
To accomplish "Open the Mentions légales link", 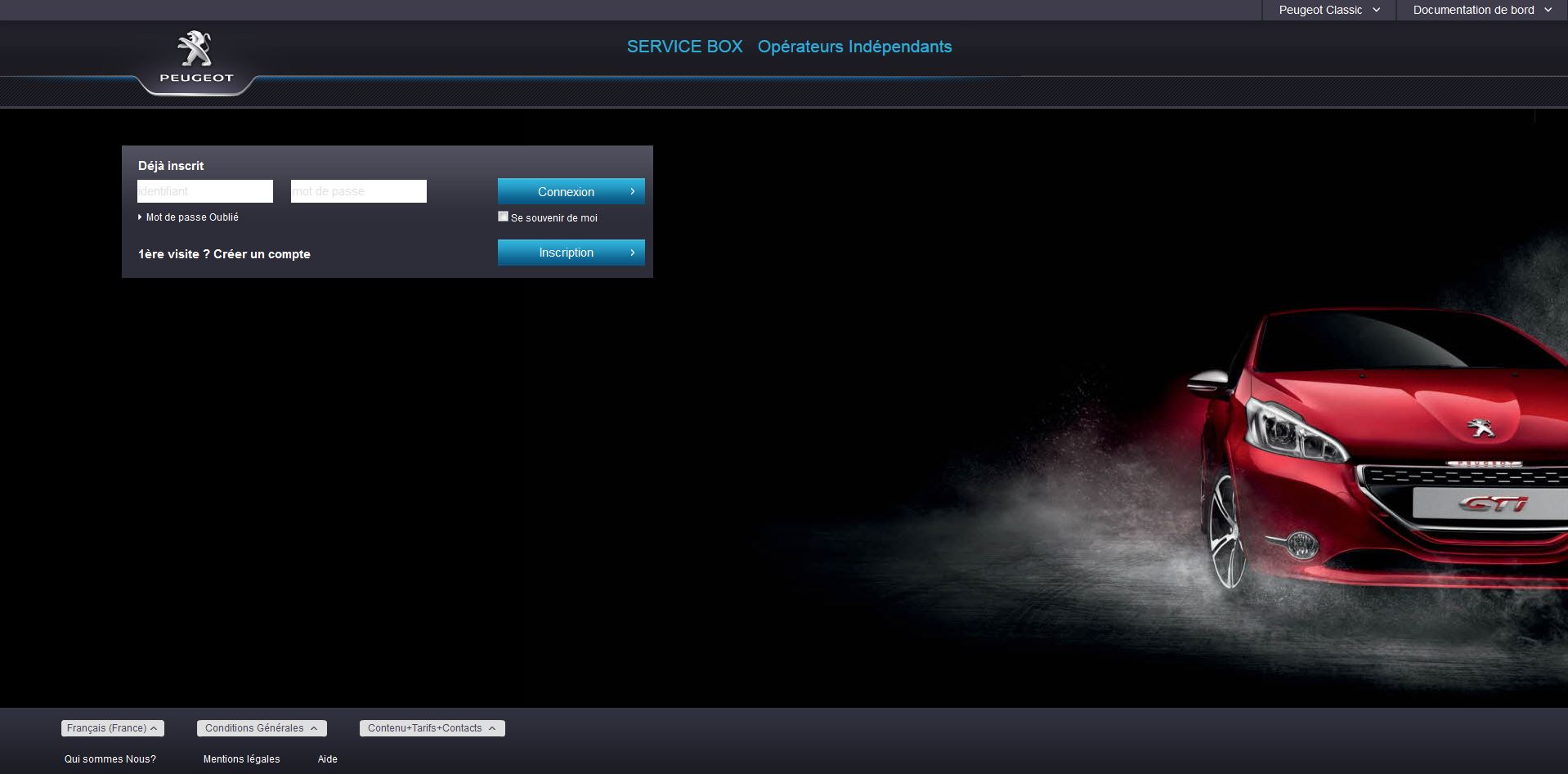I will coord(241,759).
